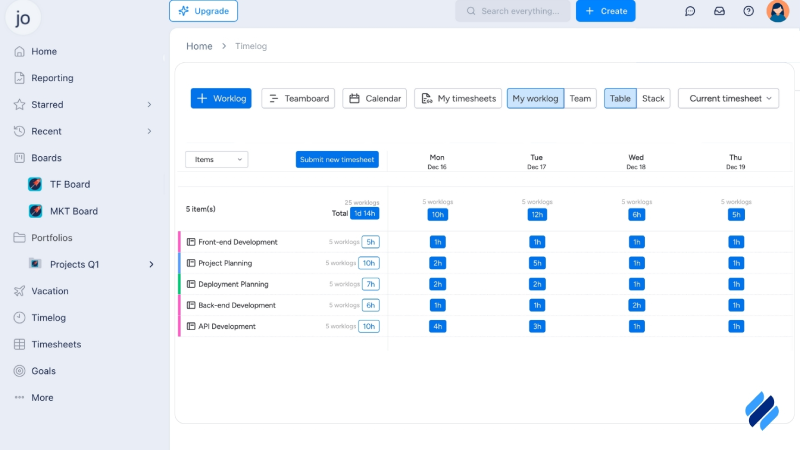Viewport: 800px width, 450px height.
Task: Toggle to Stack view
Action: 653,98
